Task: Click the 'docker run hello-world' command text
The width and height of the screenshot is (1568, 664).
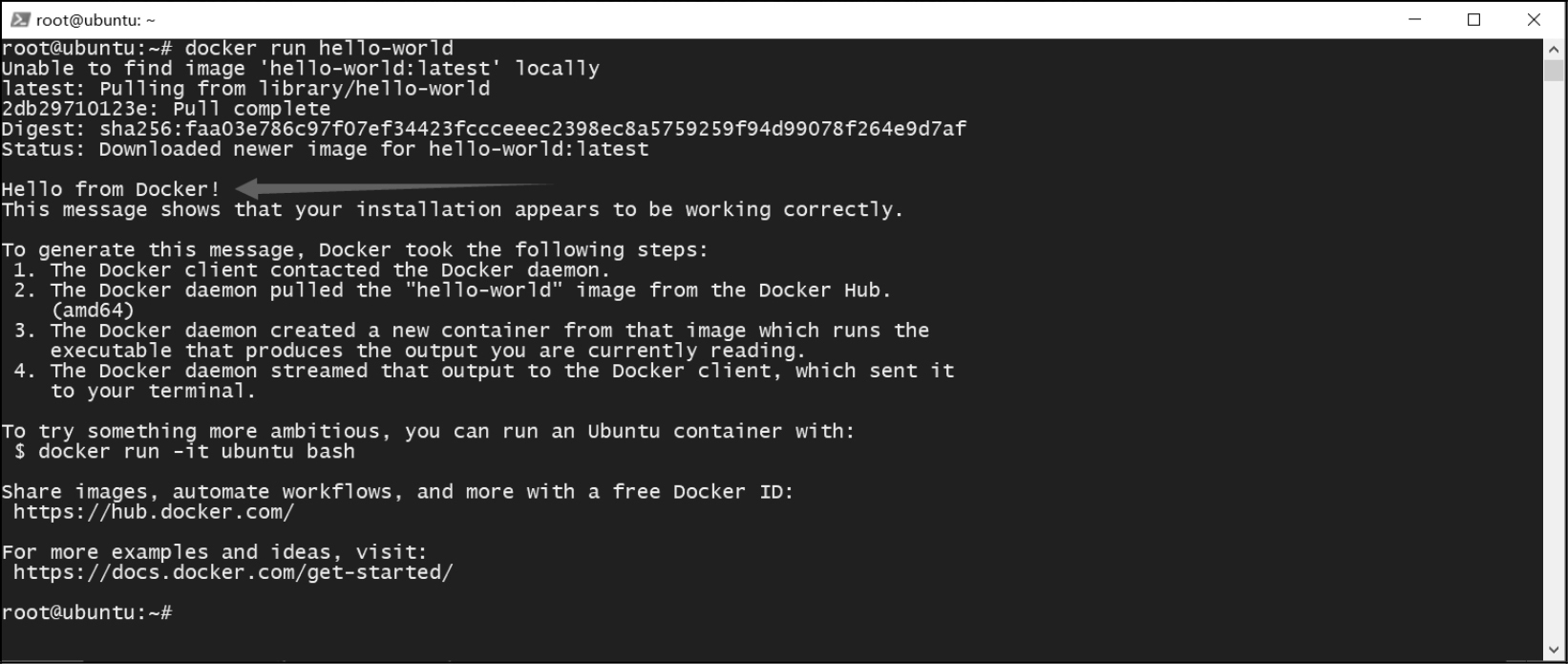Action: (x=319, y=48)
